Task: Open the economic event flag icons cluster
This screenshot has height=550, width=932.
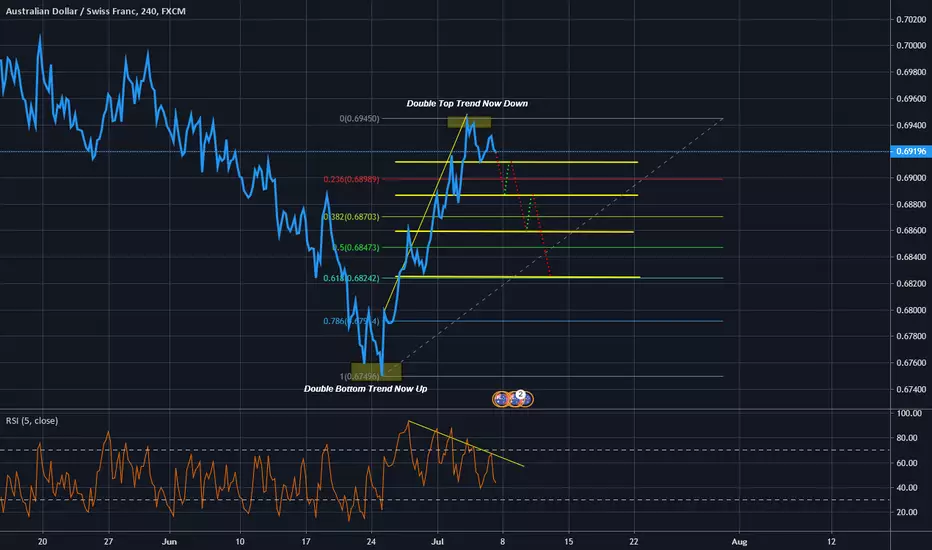Action: click(513, 399)
